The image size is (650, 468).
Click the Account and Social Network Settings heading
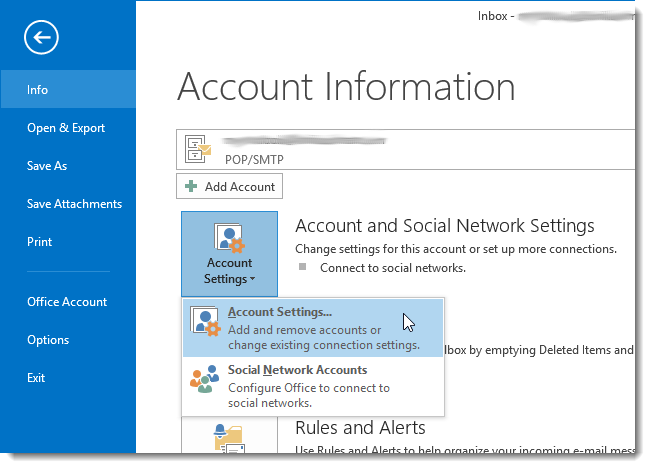point(445,226)
